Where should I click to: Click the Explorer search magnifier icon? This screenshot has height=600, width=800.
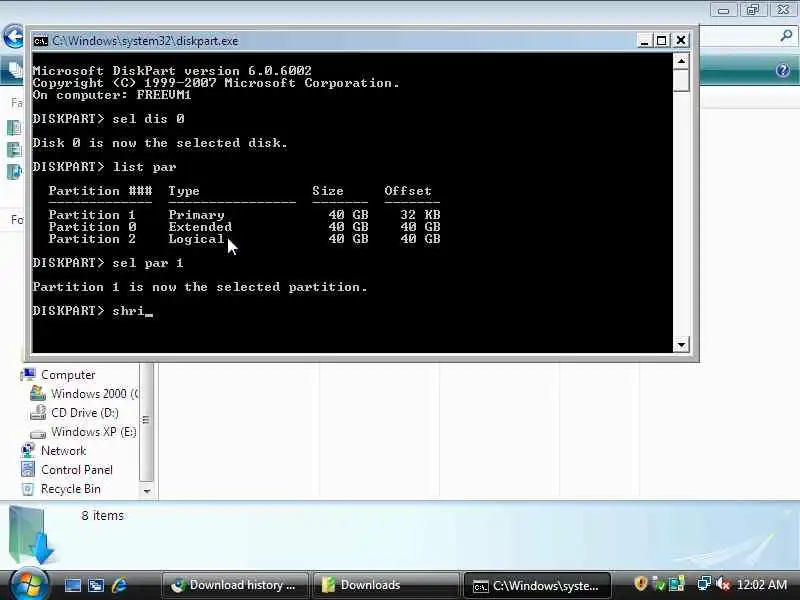pos(786,36)
